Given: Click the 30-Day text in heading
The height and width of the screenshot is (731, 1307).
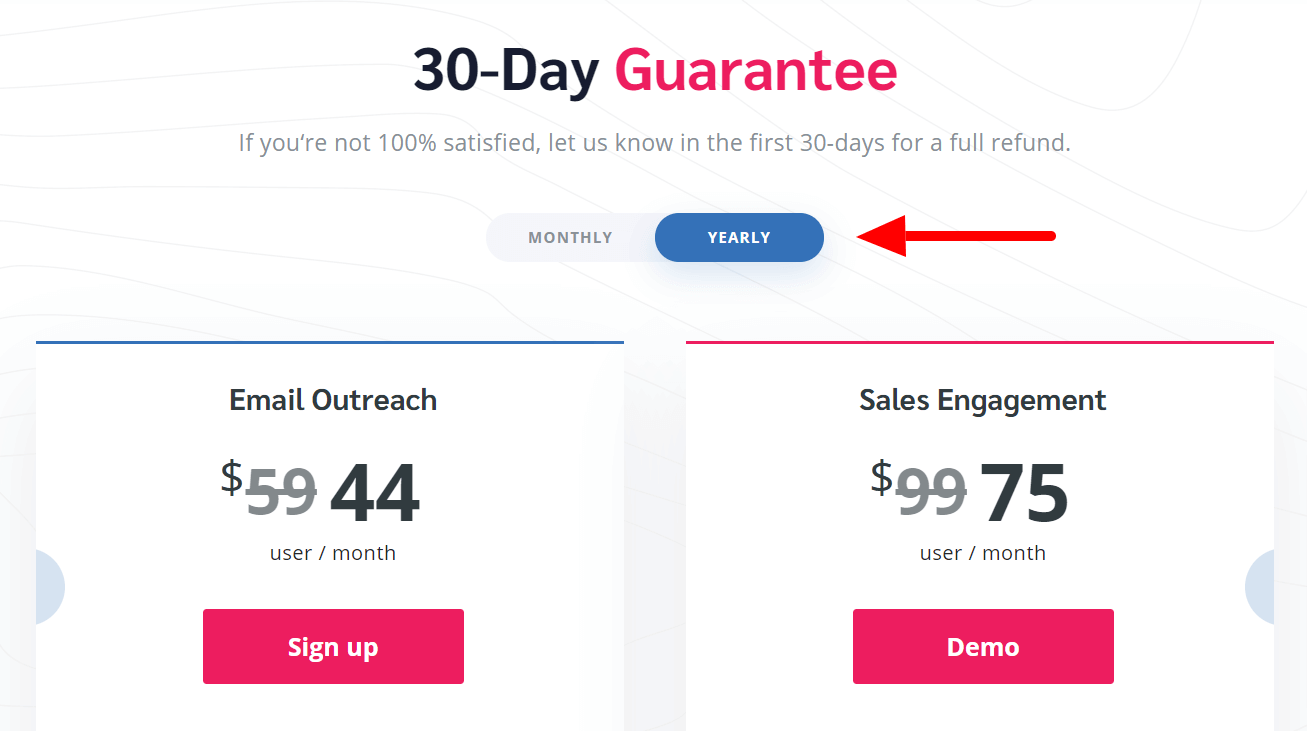Looking at the screenshot, I should click(x=506, y=72).
